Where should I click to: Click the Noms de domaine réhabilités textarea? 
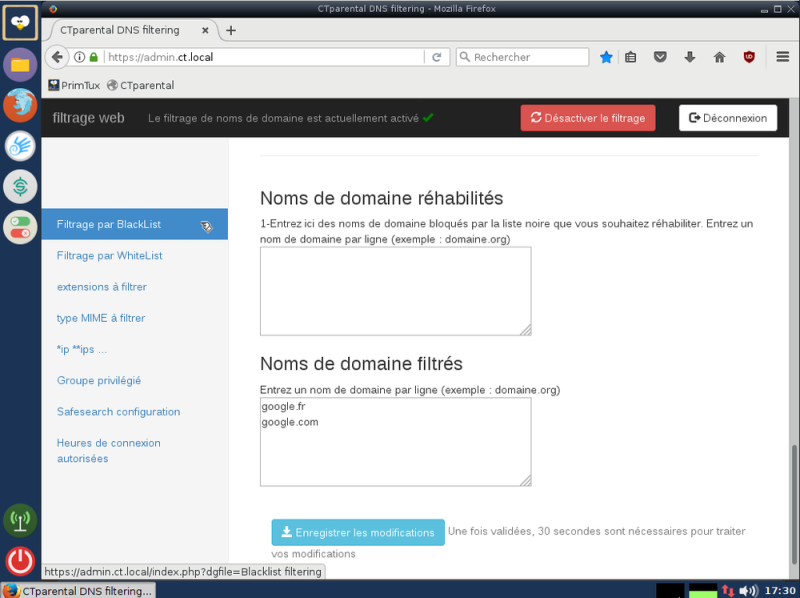[395, 291]
